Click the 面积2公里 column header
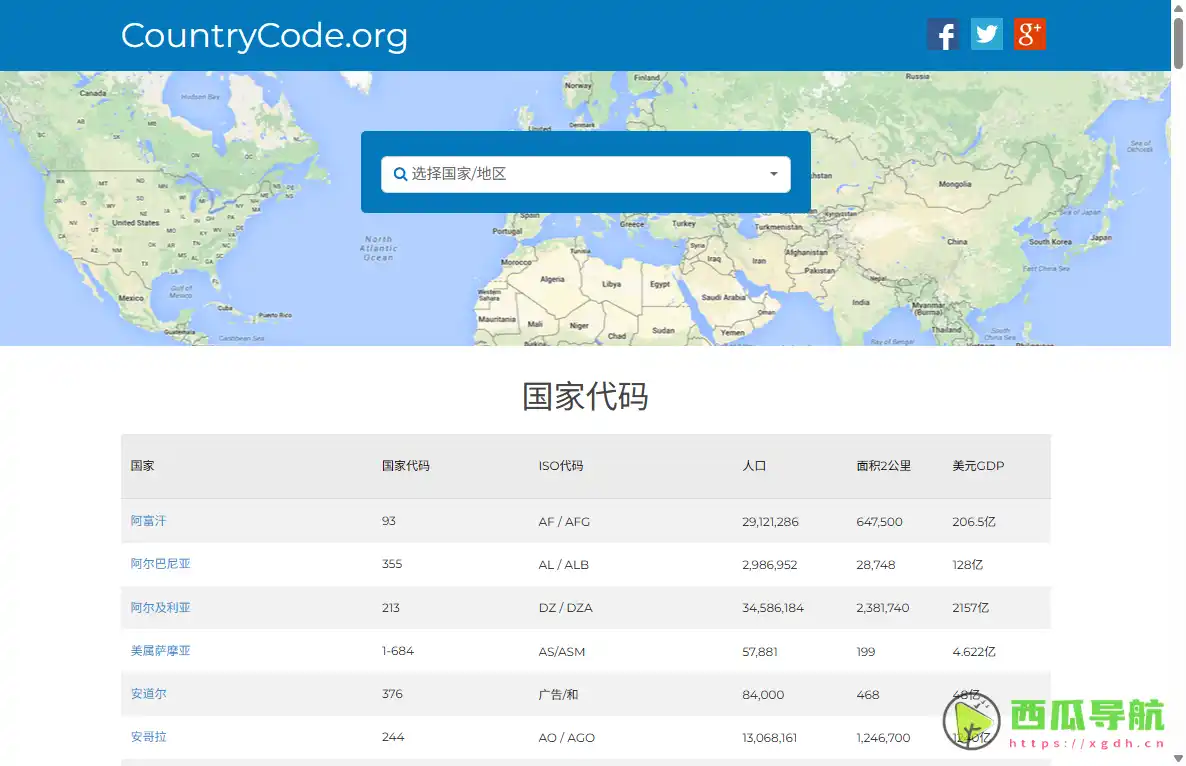Viewport: 1186px width, 766px height. pos(883,466)
